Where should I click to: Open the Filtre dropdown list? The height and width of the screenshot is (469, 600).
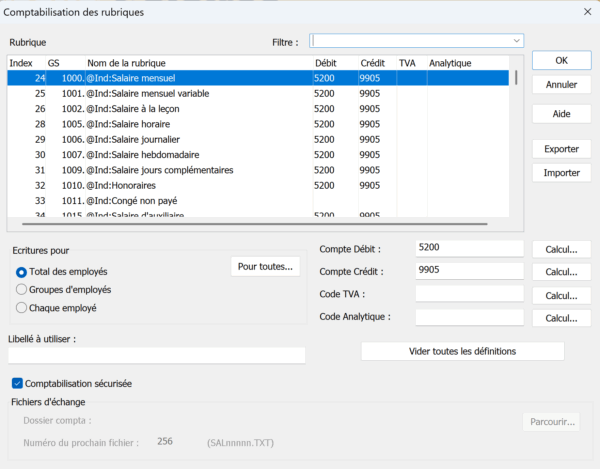click(516, 41)
